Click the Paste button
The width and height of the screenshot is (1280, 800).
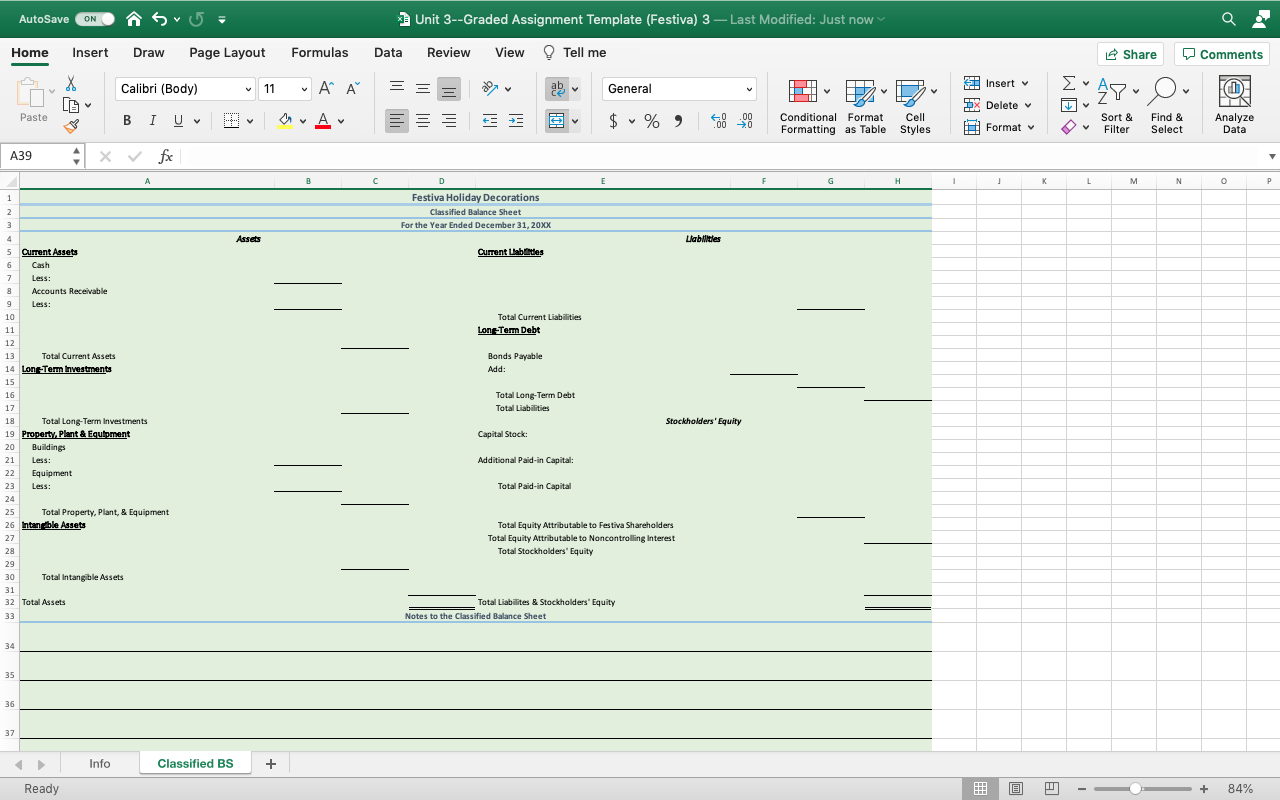(33, 101)
